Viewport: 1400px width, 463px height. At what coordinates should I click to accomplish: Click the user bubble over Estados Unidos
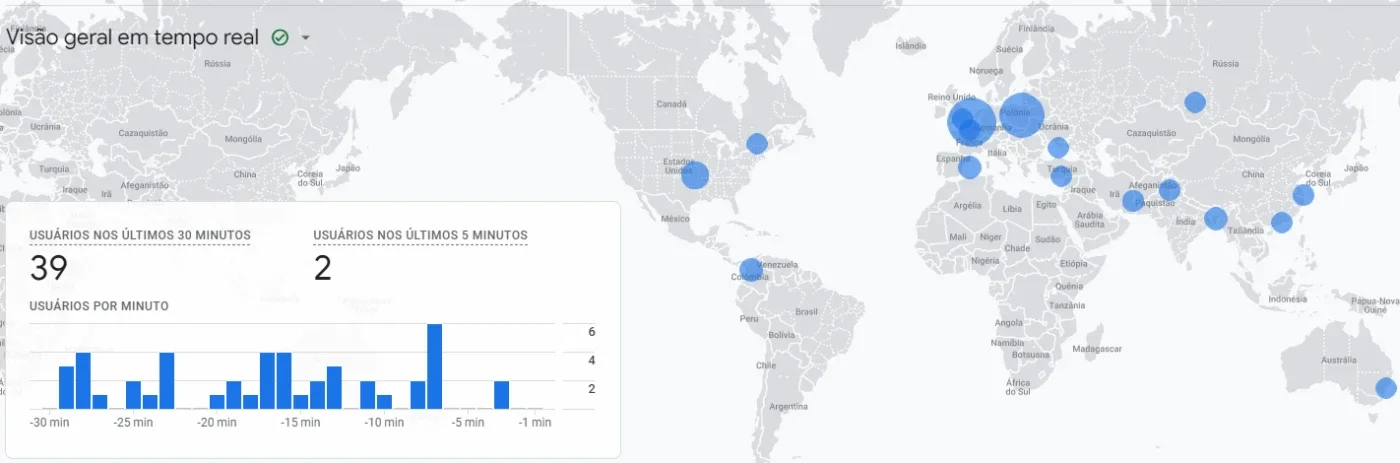pyautogui.click(x=694, y=175)
